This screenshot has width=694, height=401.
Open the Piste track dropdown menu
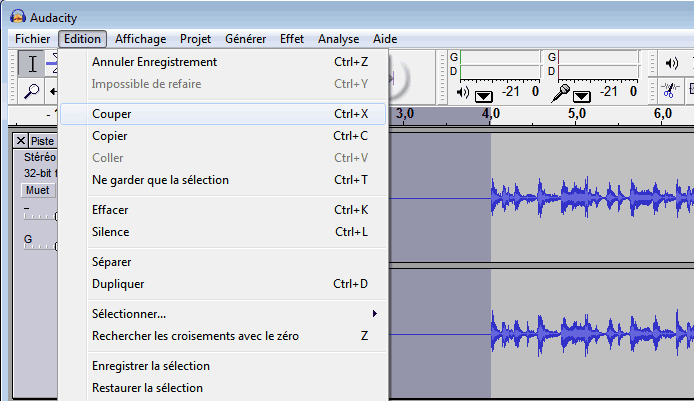pos(43,141)
